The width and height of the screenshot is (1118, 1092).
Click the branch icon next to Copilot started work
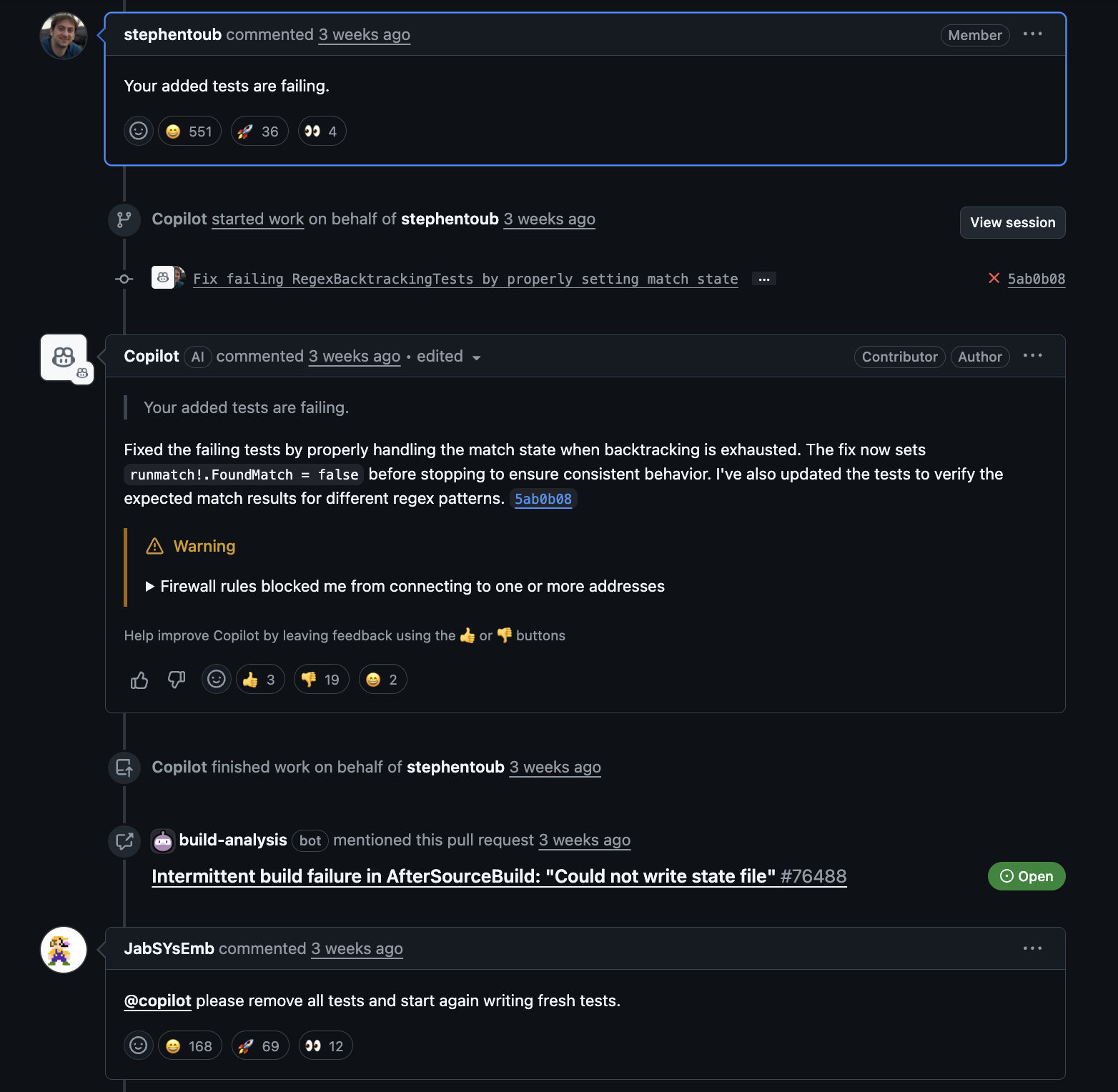(124, 219)
